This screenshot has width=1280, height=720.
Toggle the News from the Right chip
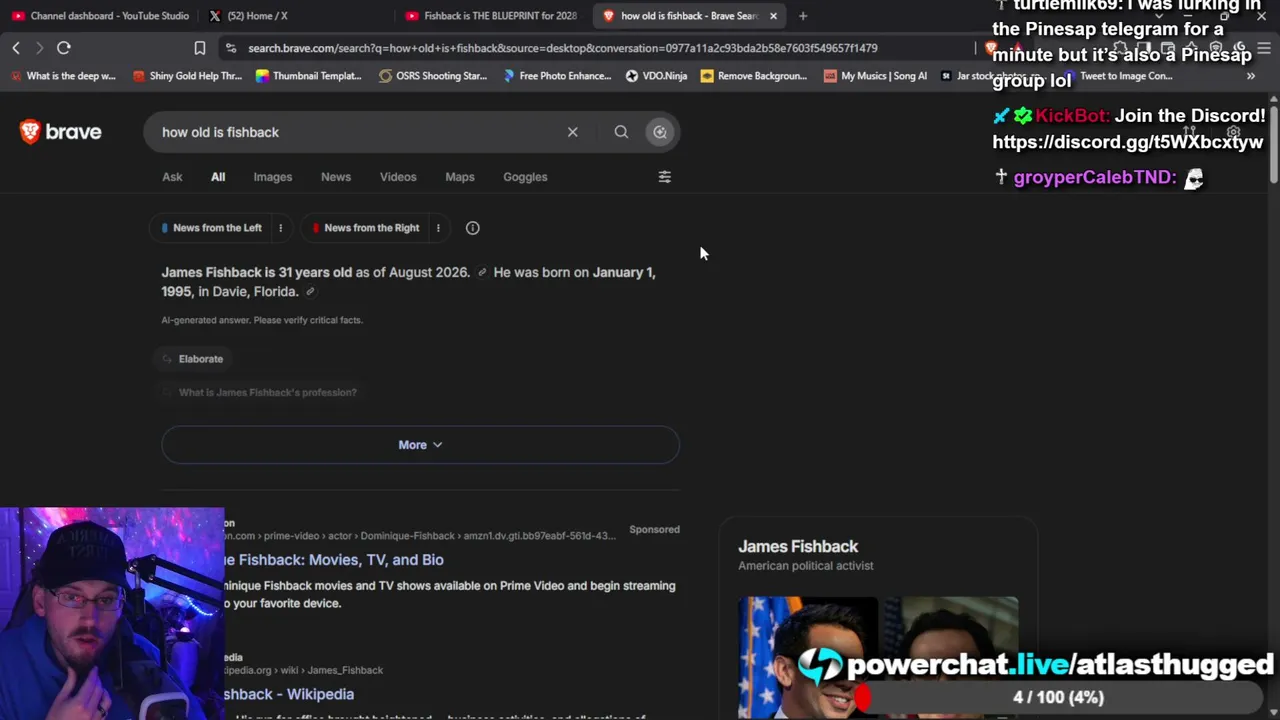tap(365, 228)
